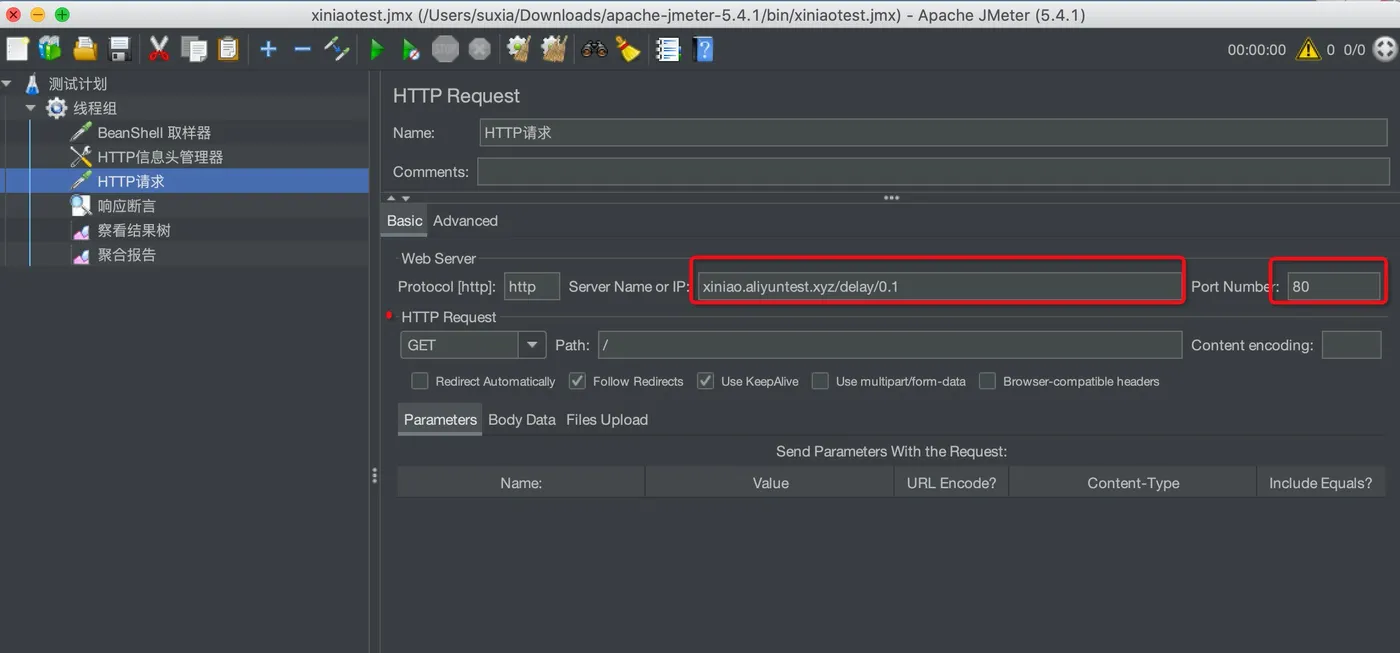Open the Help question mark icon
The height and width of the screenshot is (653, 1400).
(703, 48)
